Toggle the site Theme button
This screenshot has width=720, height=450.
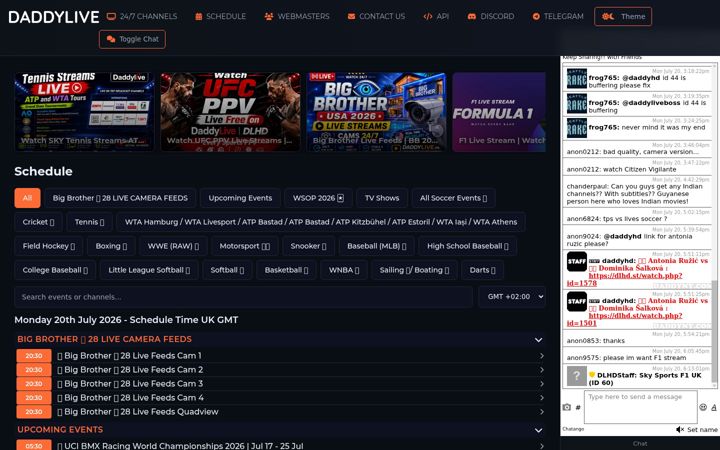tap(623, 17)
